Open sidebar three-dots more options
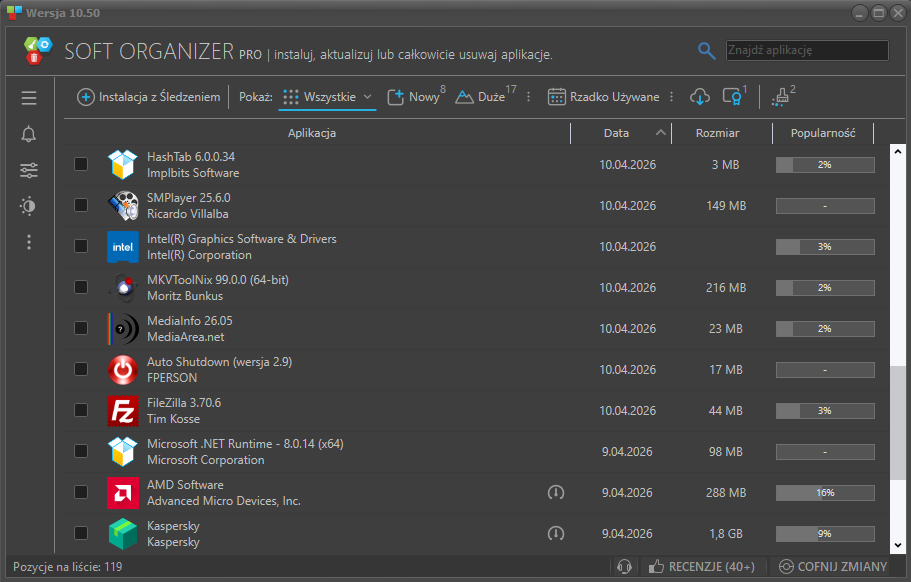The height and width of the screenshot is (582, 911). click(28, 242)
